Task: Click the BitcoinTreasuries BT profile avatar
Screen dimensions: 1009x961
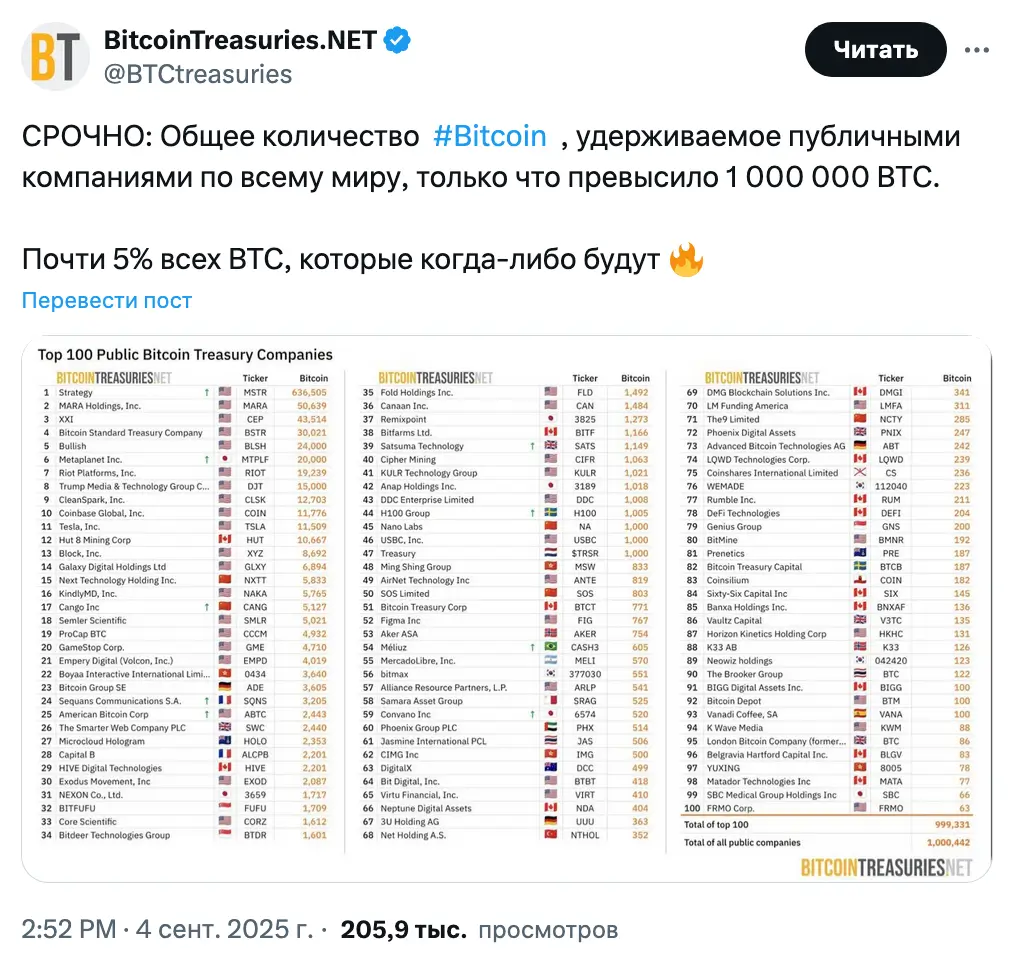Action: point(56,56)
